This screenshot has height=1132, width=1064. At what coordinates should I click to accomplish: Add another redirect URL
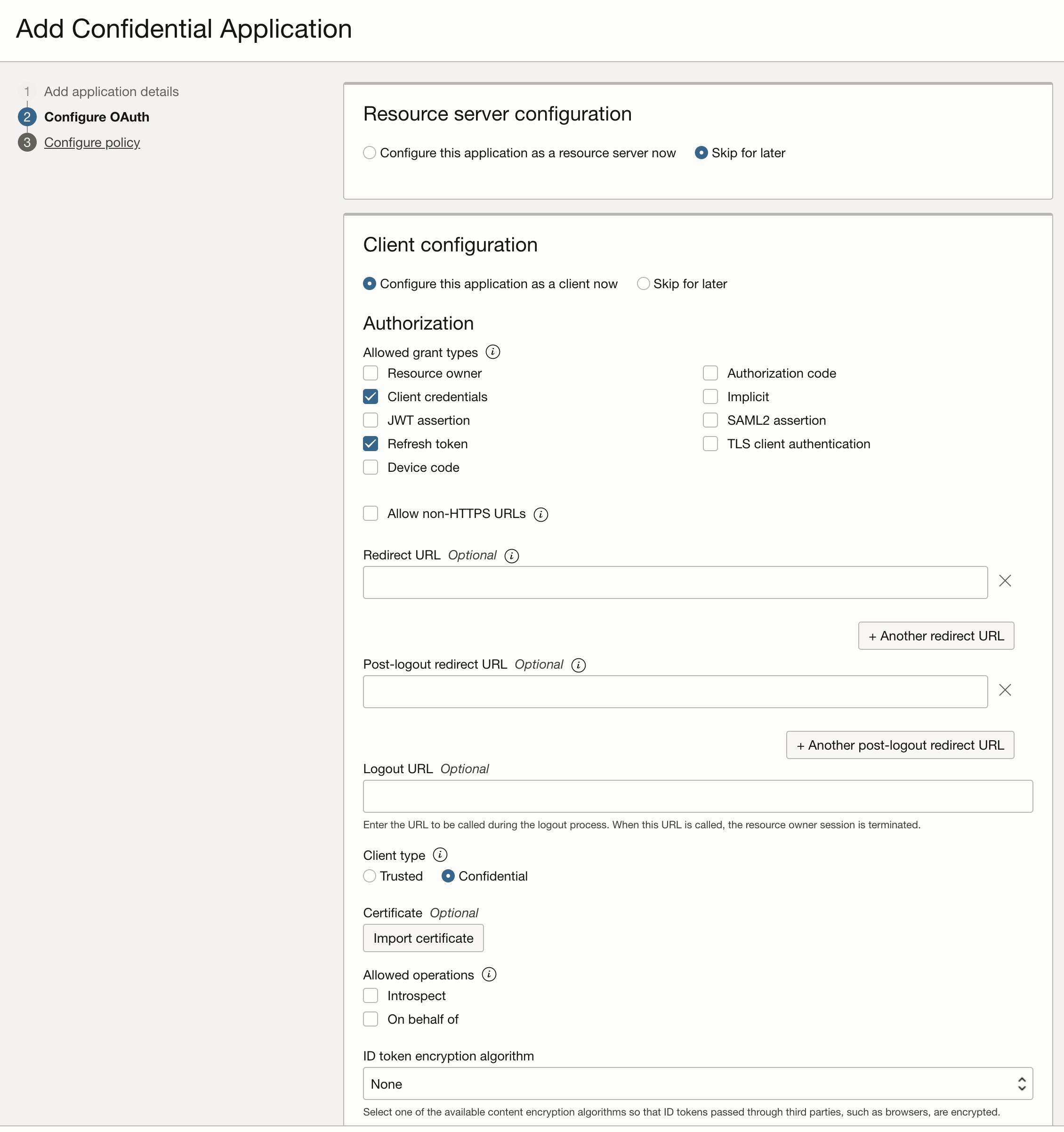click(935, 636)
